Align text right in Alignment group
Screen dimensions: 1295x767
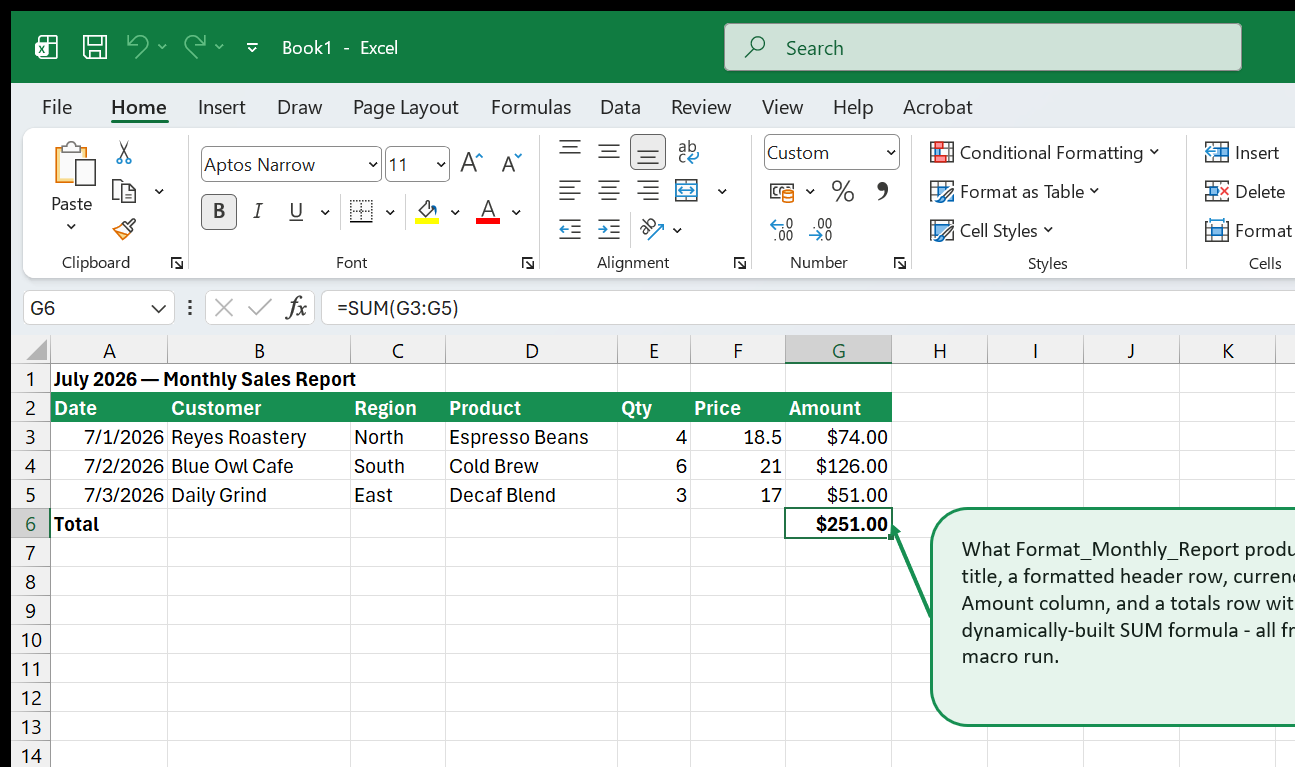click(x=648, y=190)
